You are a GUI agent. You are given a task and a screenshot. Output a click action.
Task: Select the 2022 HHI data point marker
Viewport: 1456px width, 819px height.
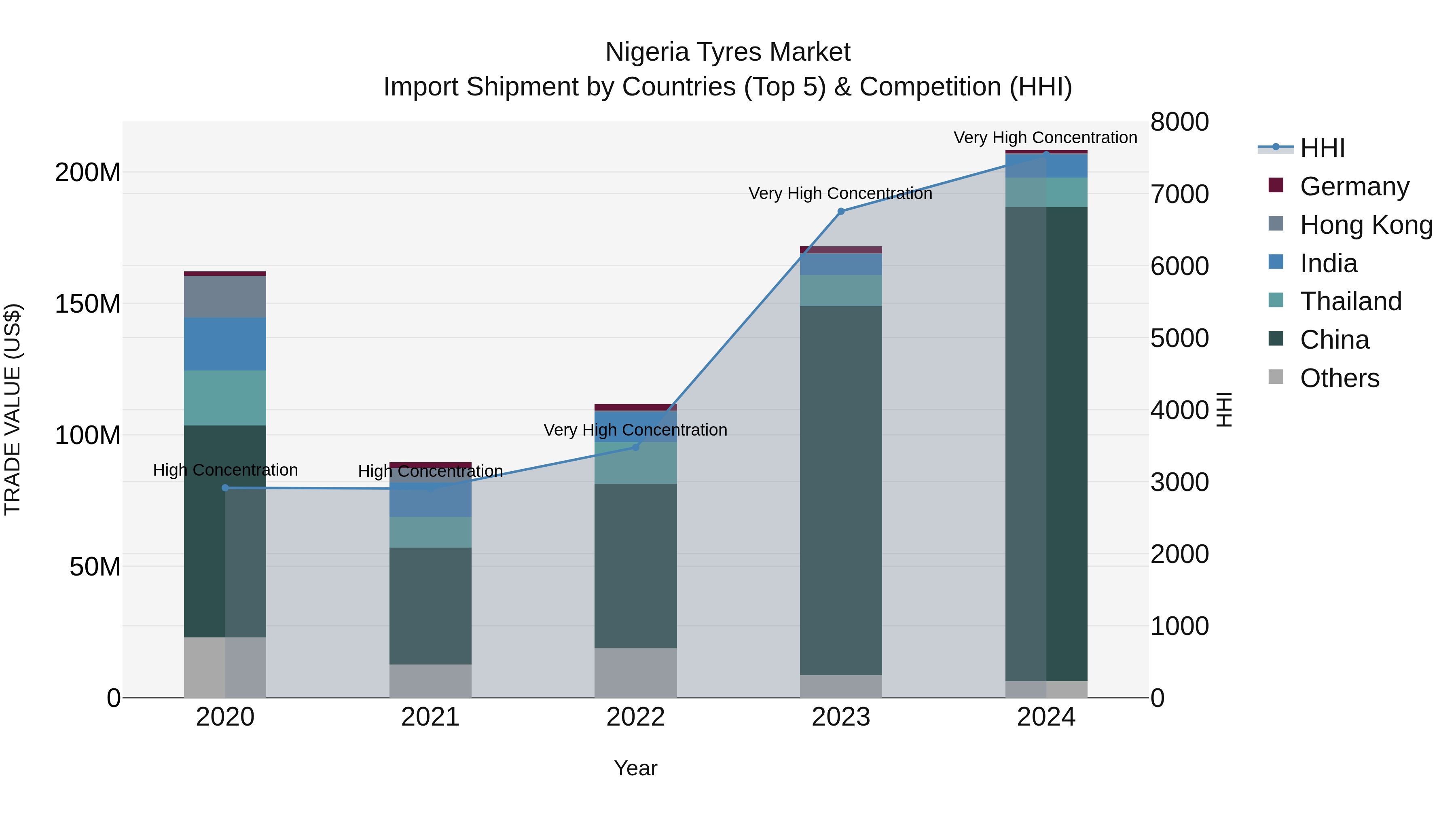(635, 447)
